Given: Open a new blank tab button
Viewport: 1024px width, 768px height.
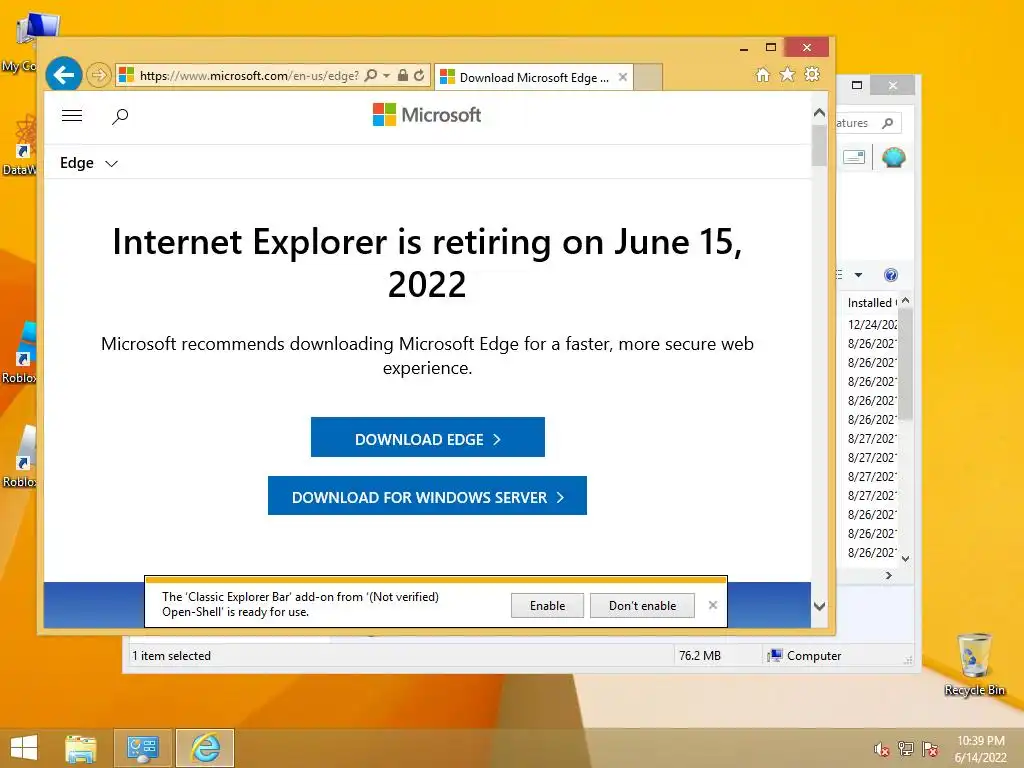Looking at the screenshot, I should coord(648,77).
